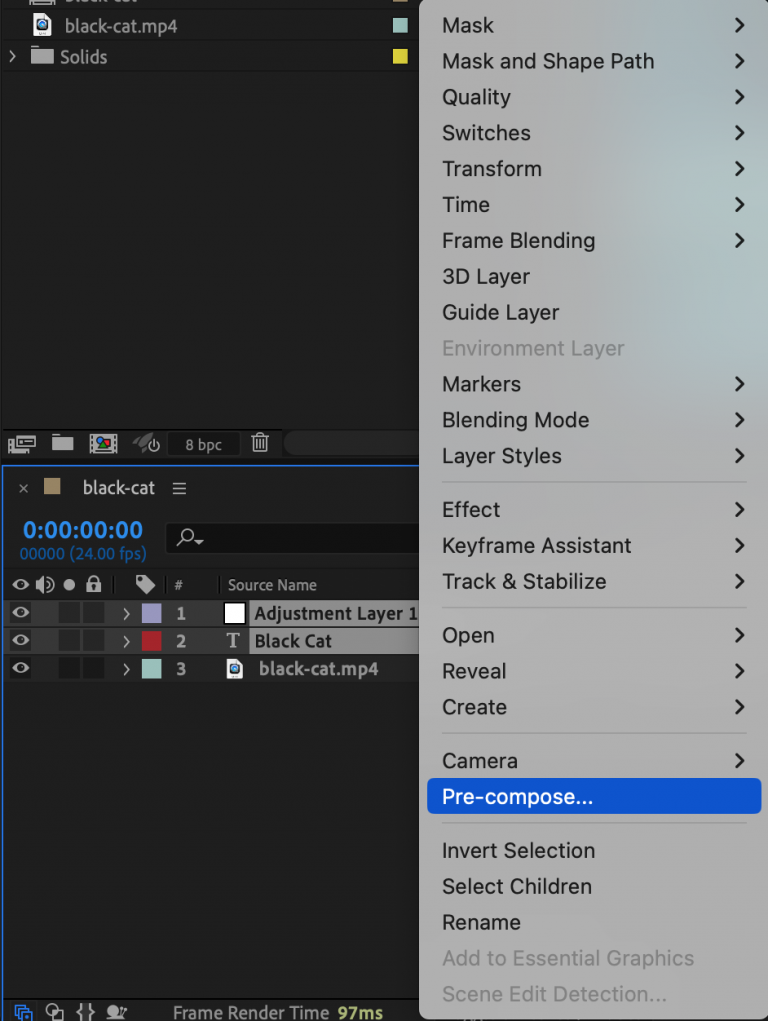Click the yellow label swatch of Solids
This screenshot has width=768, height=1021.
point(402,57)
